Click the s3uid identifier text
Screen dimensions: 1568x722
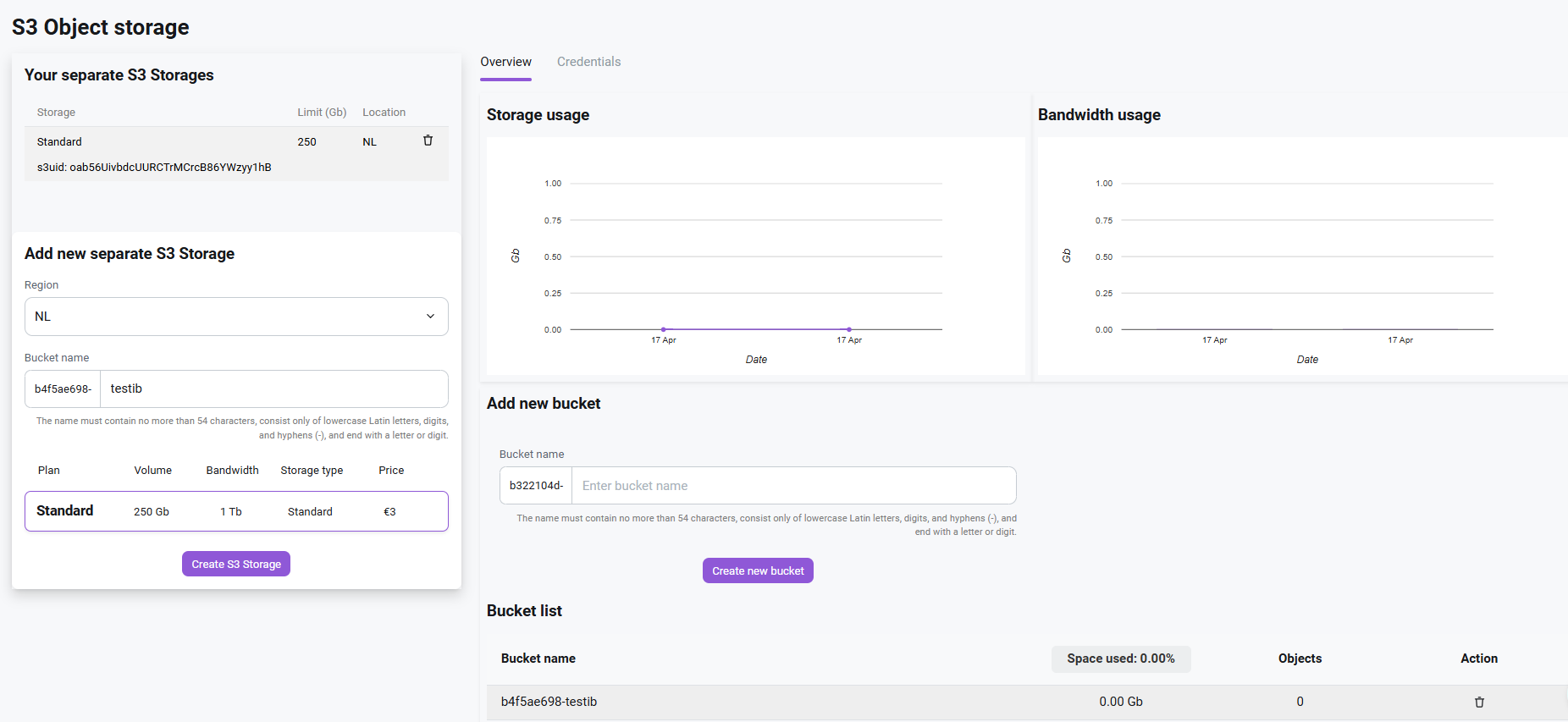[154, 167]
